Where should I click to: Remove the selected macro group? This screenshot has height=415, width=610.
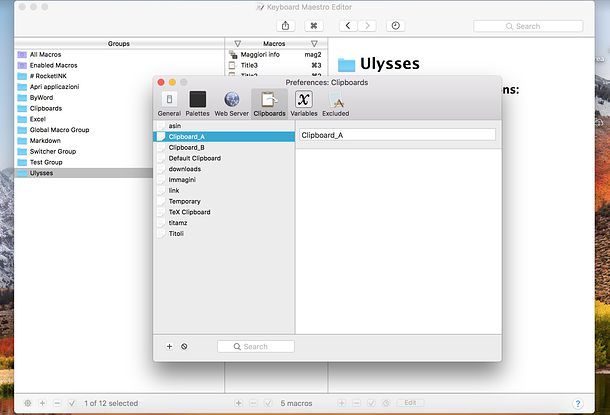57,403
